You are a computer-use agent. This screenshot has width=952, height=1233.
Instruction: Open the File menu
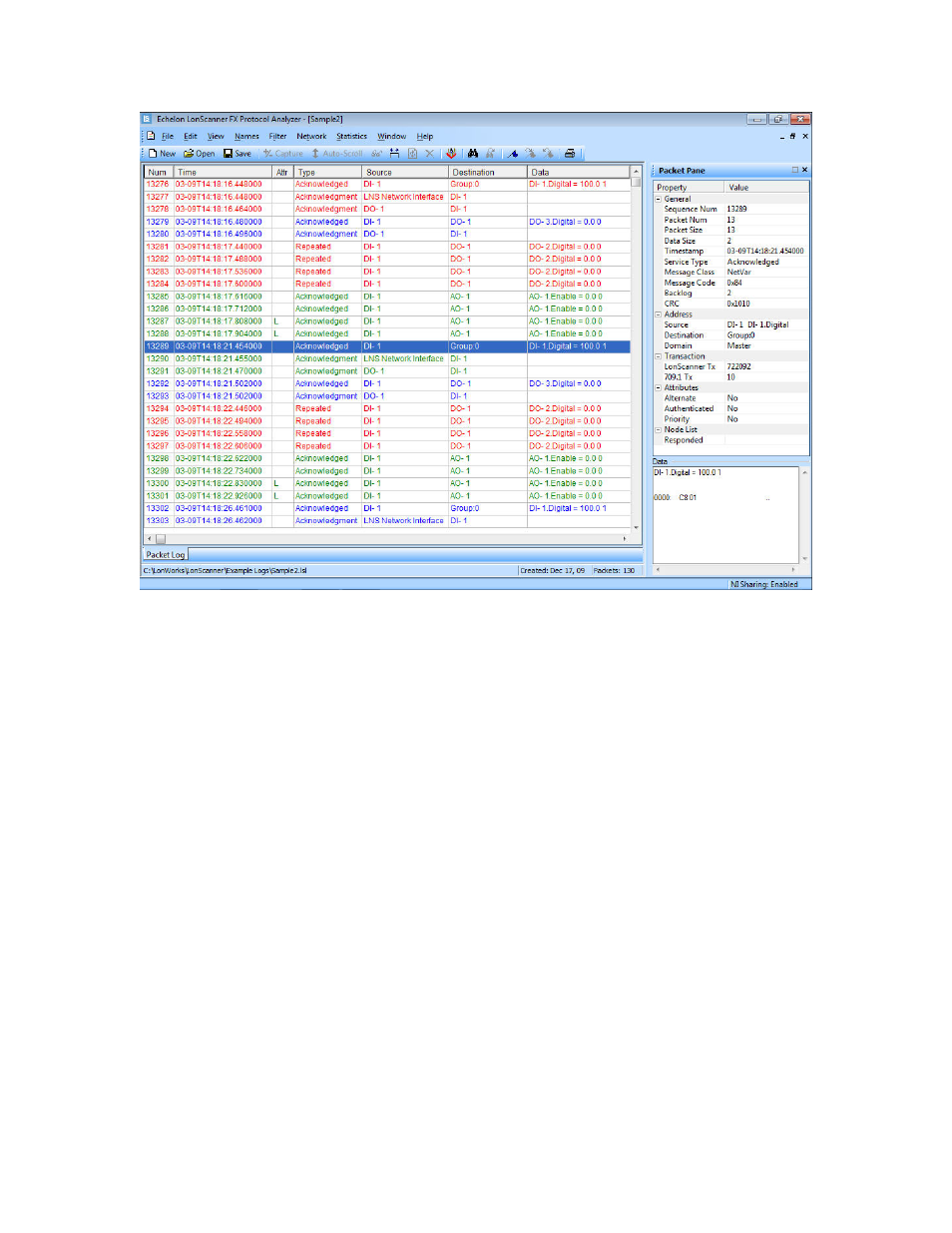tap(168, 137)
